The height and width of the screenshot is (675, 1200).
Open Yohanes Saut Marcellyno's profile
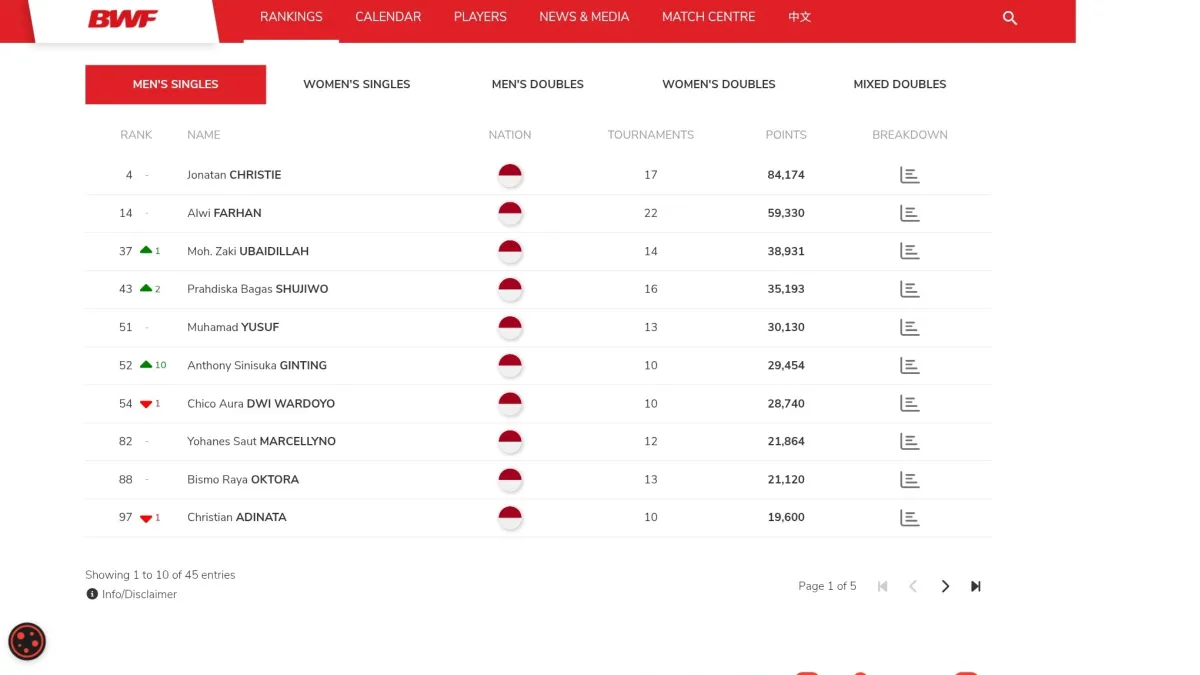tap(262, 441)
